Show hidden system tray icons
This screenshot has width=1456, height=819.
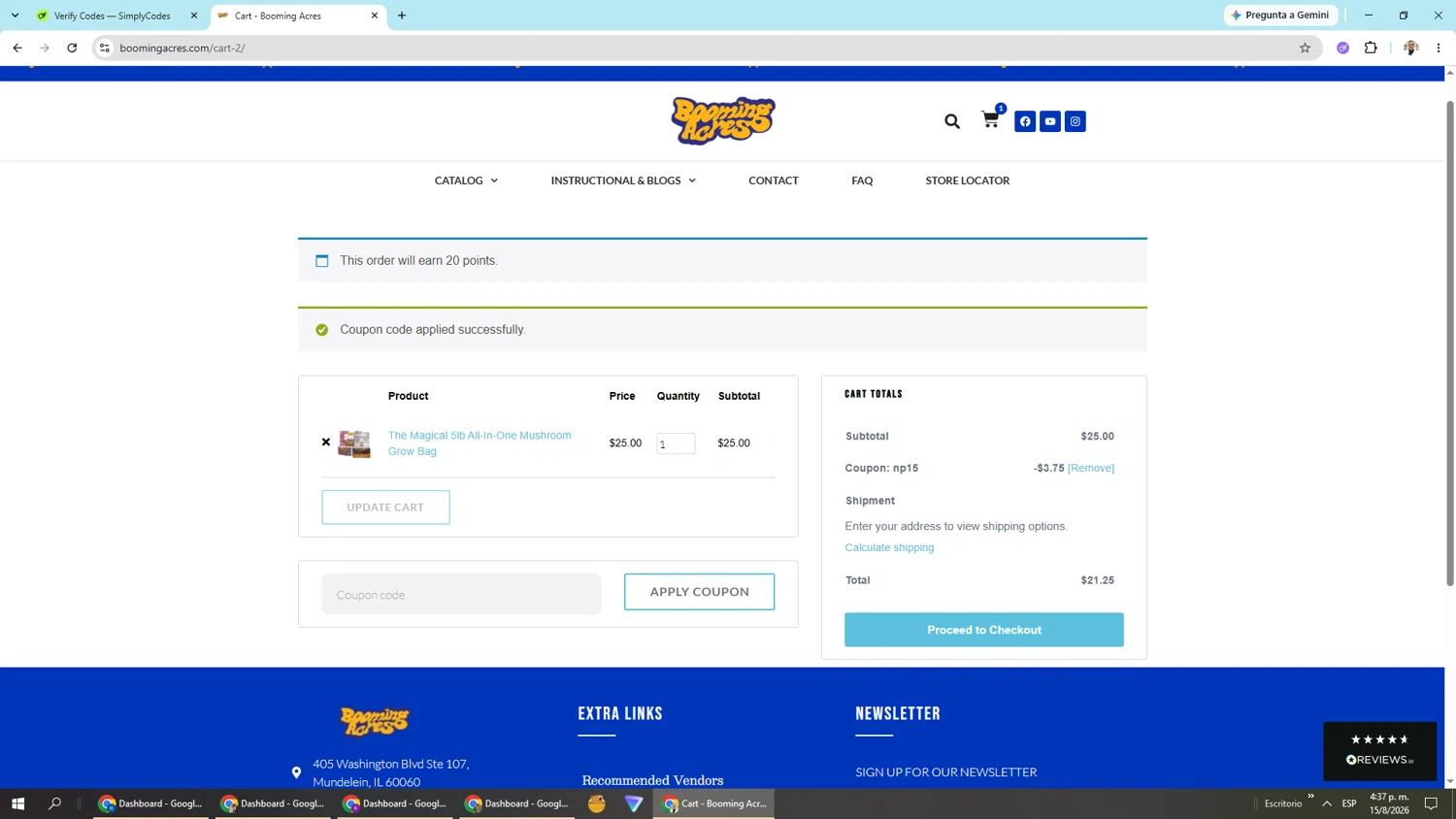tap(1327, 803)
